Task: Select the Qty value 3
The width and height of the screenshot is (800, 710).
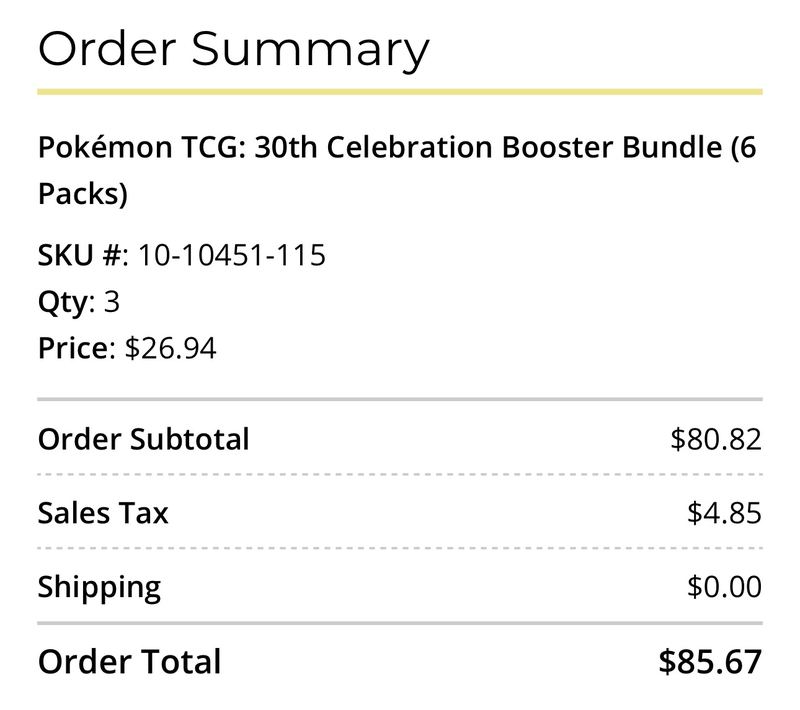Action: click(x=112, y=301)
